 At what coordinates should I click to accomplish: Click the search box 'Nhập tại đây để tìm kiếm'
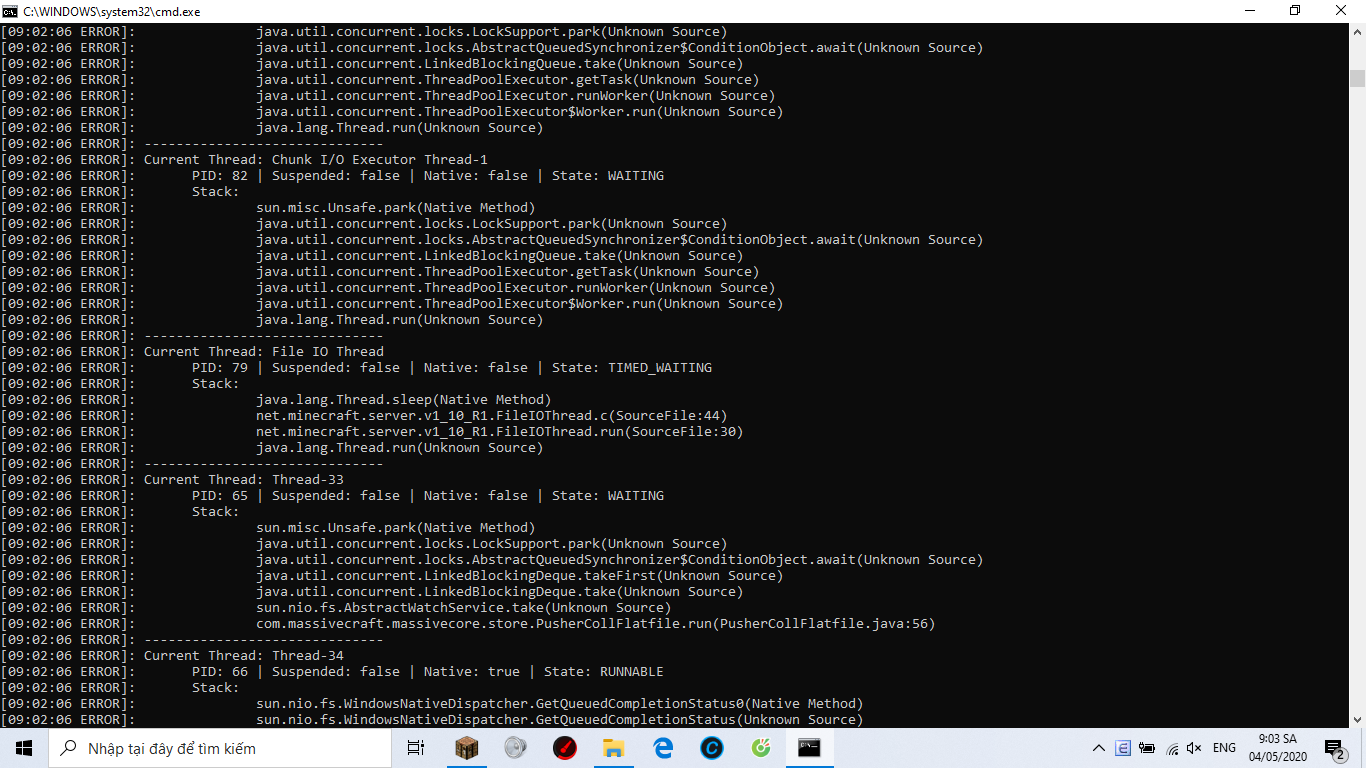[220, 748]
